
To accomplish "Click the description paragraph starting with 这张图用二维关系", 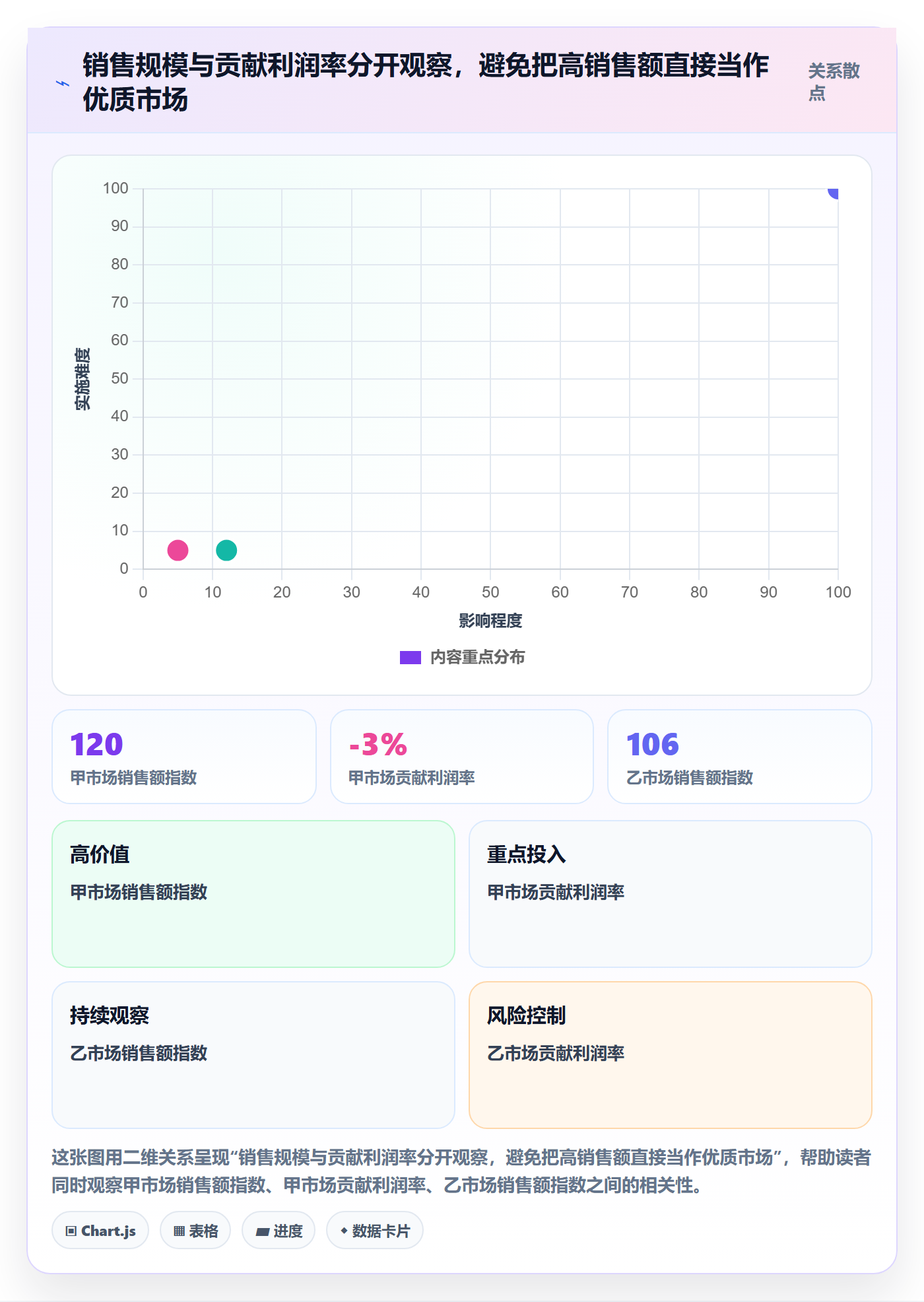I will [x=462, y=1171].
